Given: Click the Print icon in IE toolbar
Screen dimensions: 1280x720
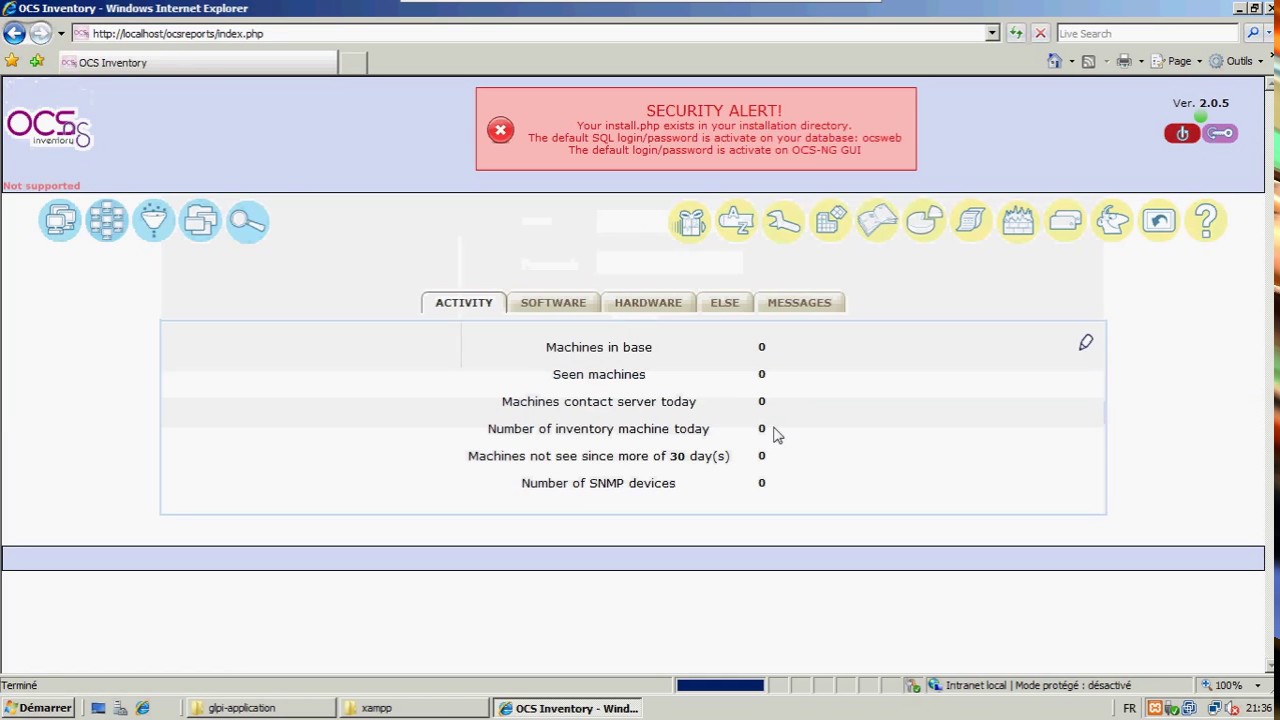Looking at the screenshot, I should pyautogui.click(x=1124, y=61).
